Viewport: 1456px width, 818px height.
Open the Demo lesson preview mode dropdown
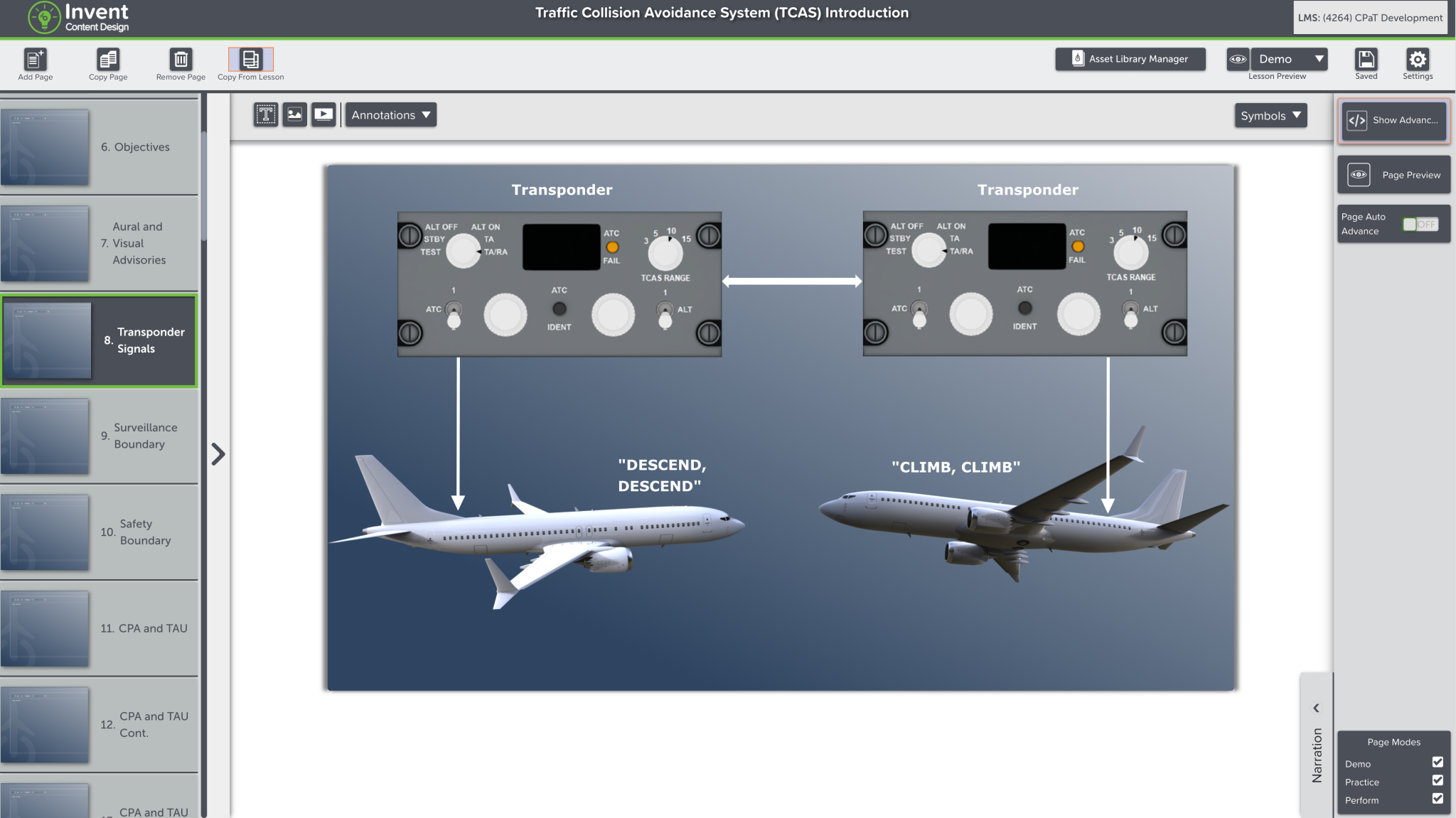[1289, 59]
